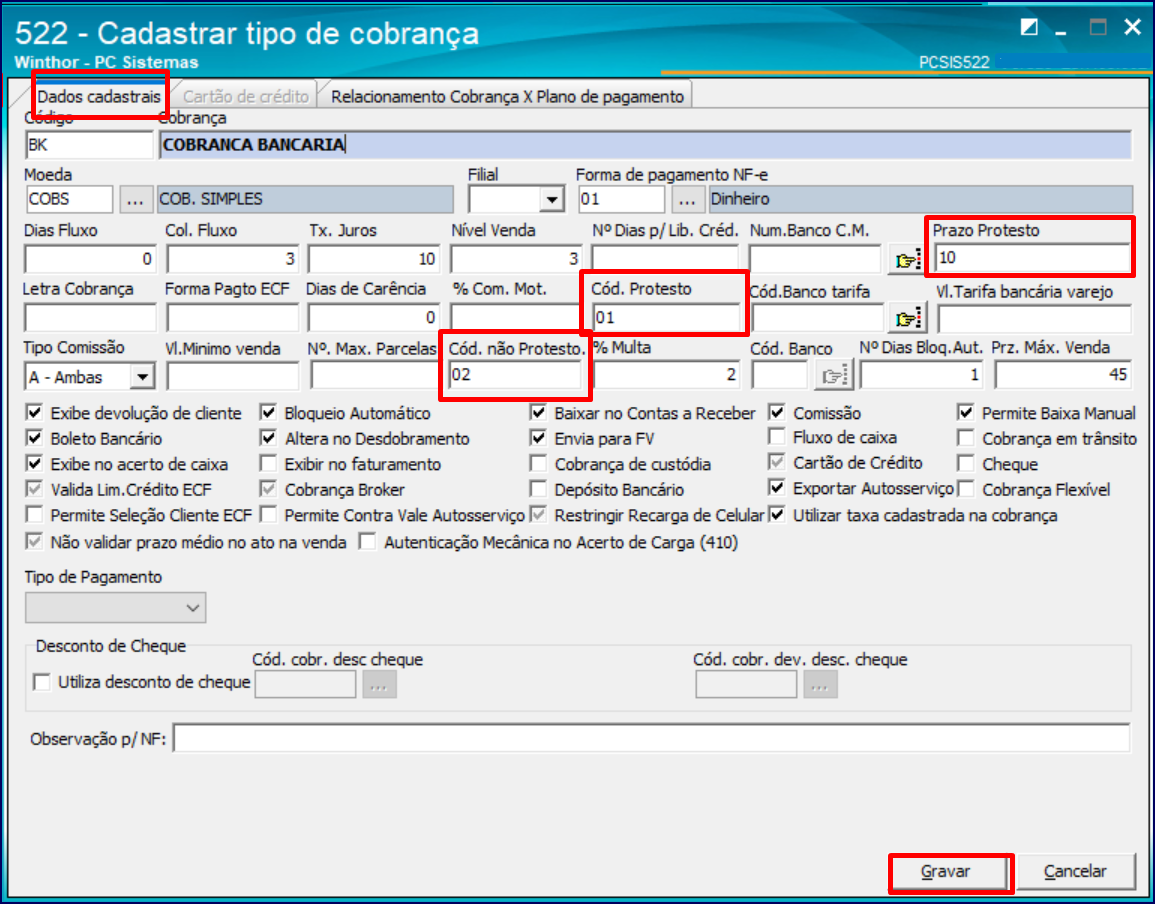Toggle Exportar Autosserviço checkbox
1155x904 pixels.
[776, 487]
